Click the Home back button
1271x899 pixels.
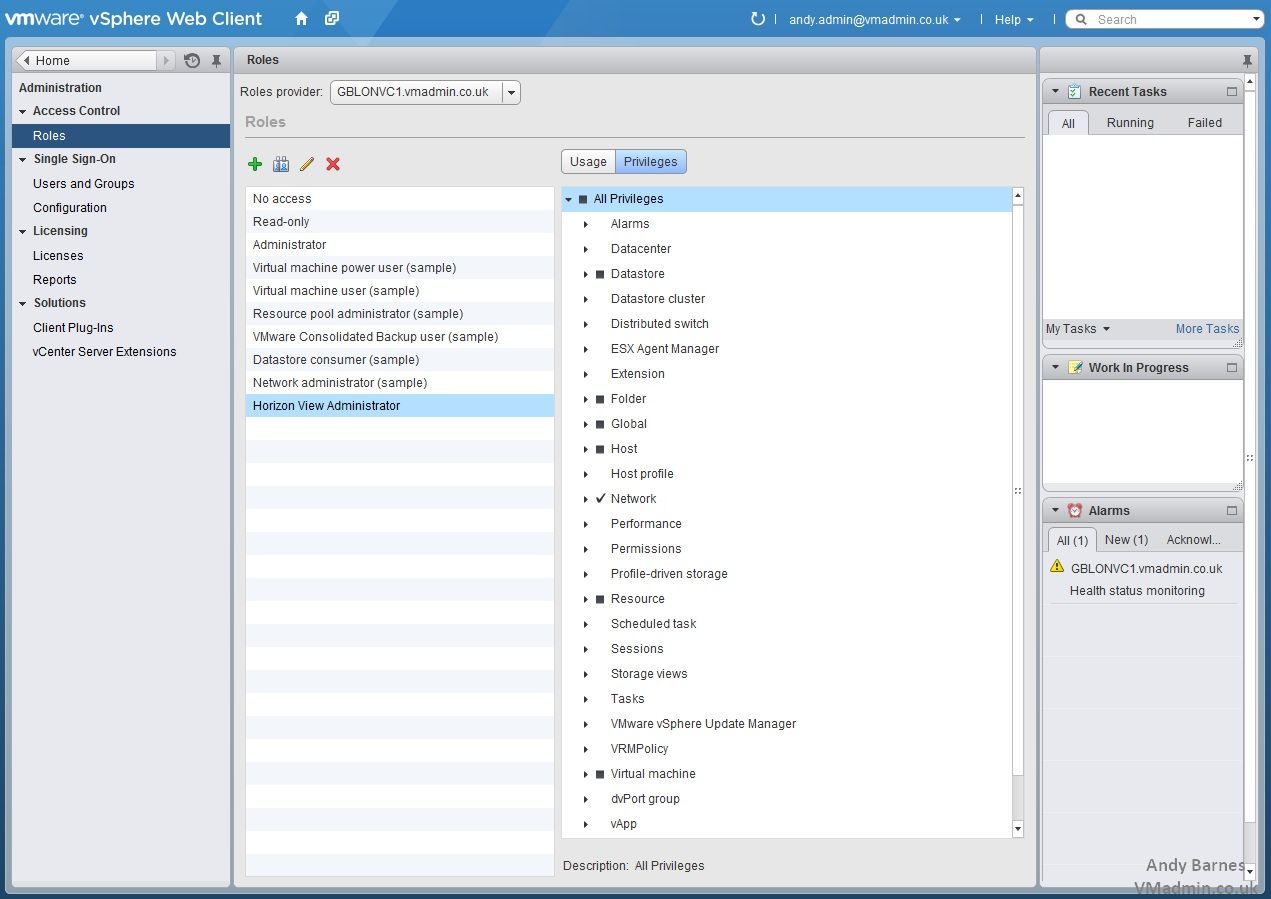tap(87, 61)
